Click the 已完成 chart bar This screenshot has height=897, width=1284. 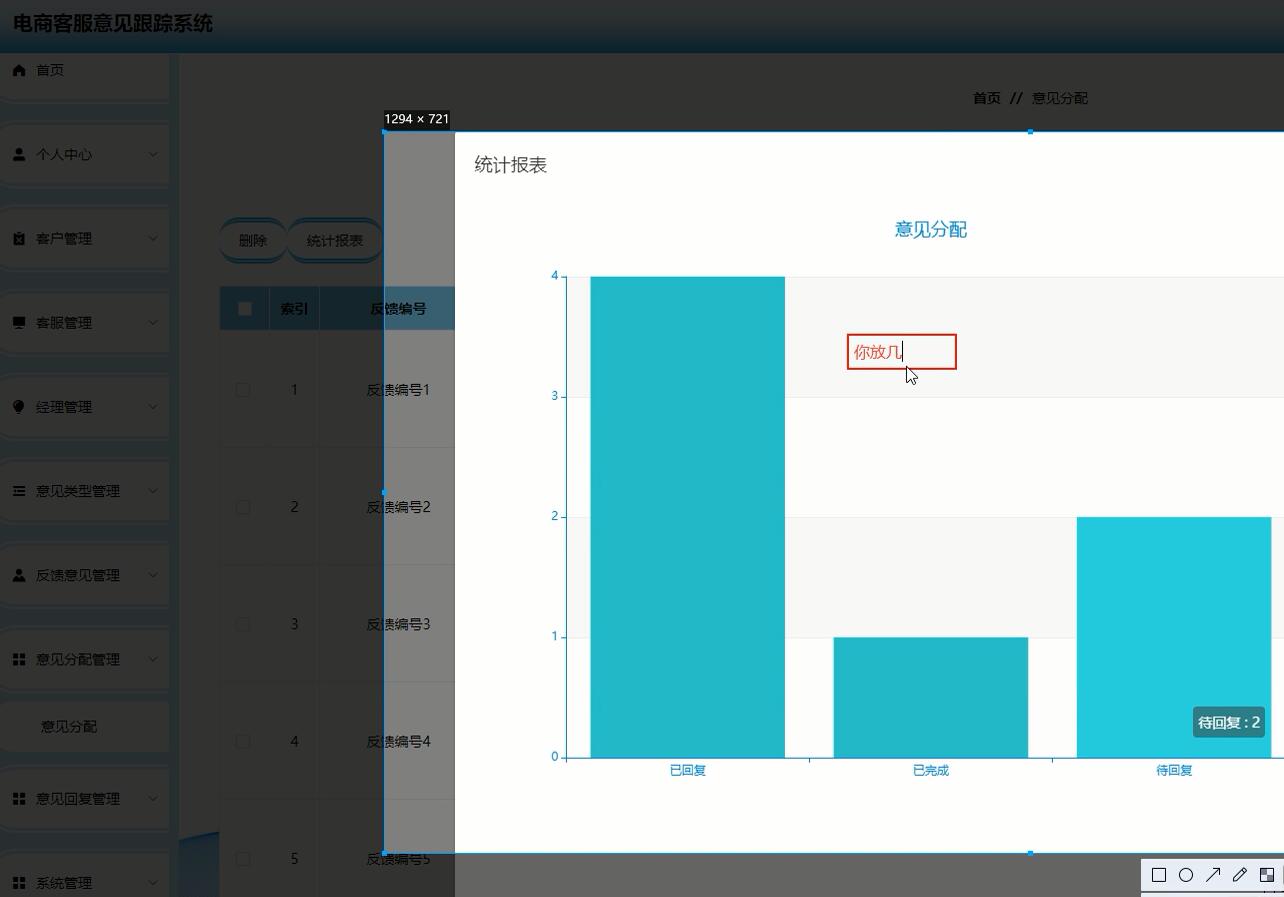coord(931,697)
